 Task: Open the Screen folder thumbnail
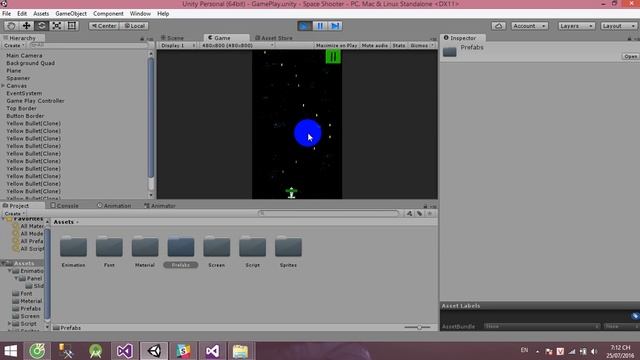(x=217, y=251)
